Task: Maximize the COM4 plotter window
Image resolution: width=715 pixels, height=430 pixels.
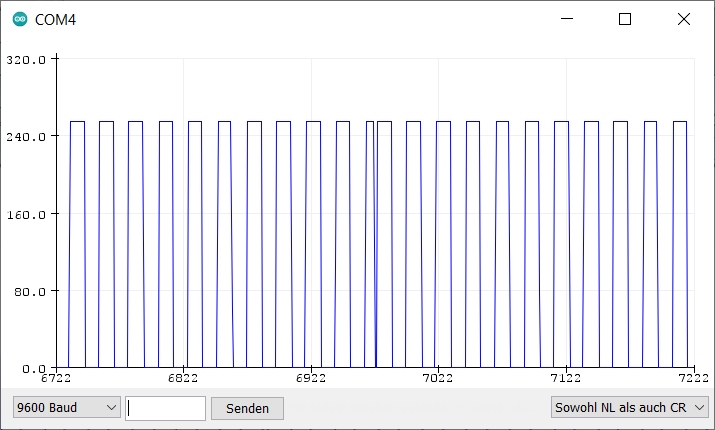Action: coord(625,19)
